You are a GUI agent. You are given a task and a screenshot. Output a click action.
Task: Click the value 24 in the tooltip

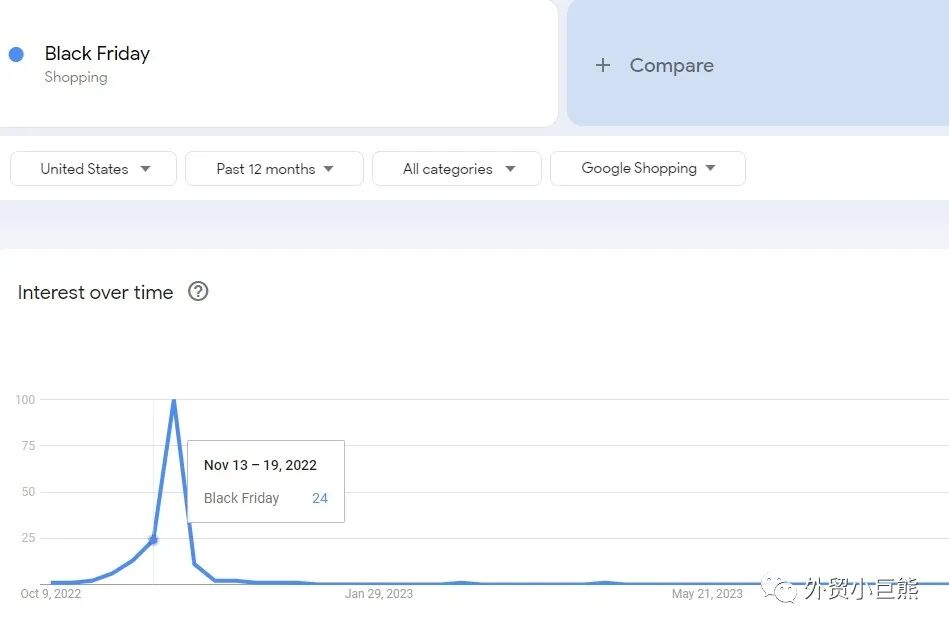(320, 498)
